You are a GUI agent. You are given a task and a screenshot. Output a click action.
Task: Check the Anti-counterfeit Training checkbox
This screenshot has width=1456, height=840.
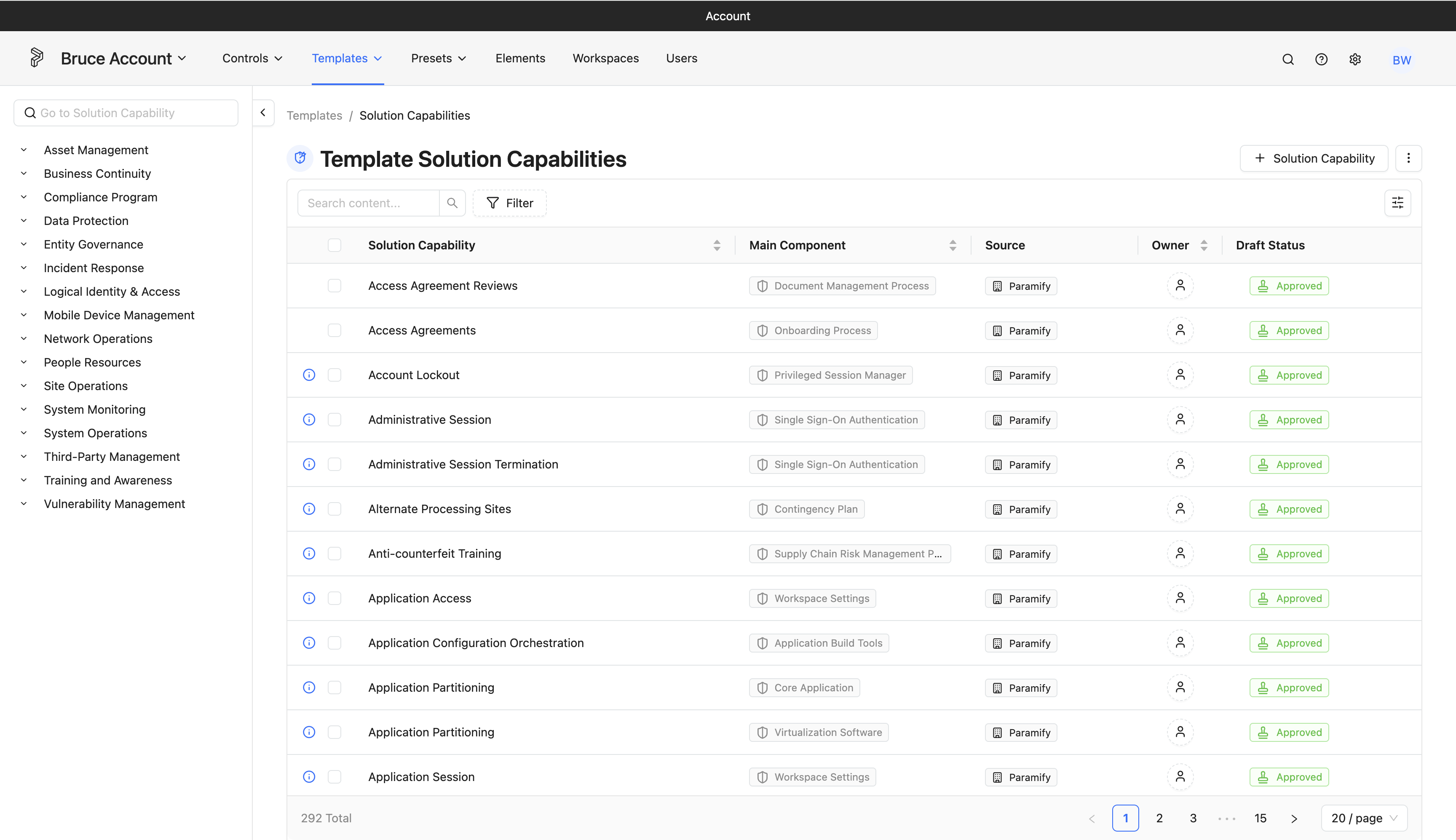click(335, 553)
